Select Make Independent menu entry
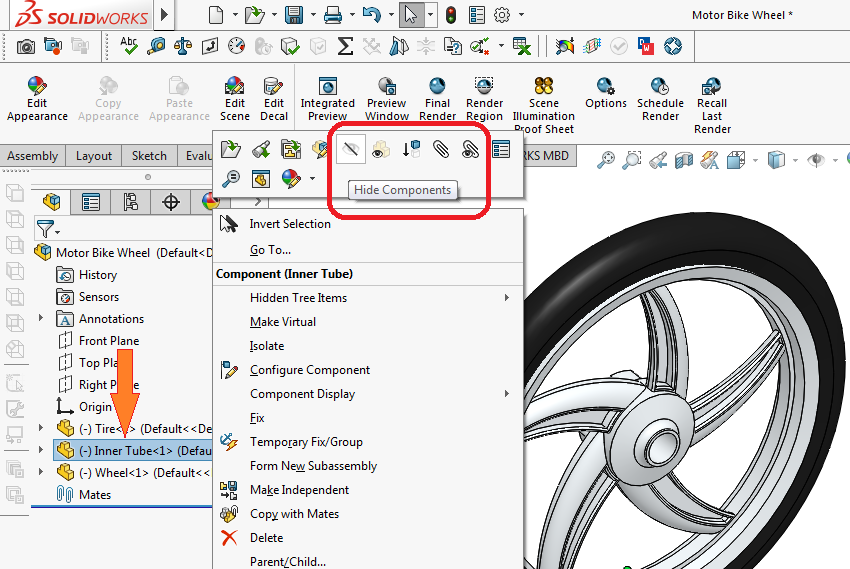The height and width of the screenshot is (569, 850). (x=368, y=490)
